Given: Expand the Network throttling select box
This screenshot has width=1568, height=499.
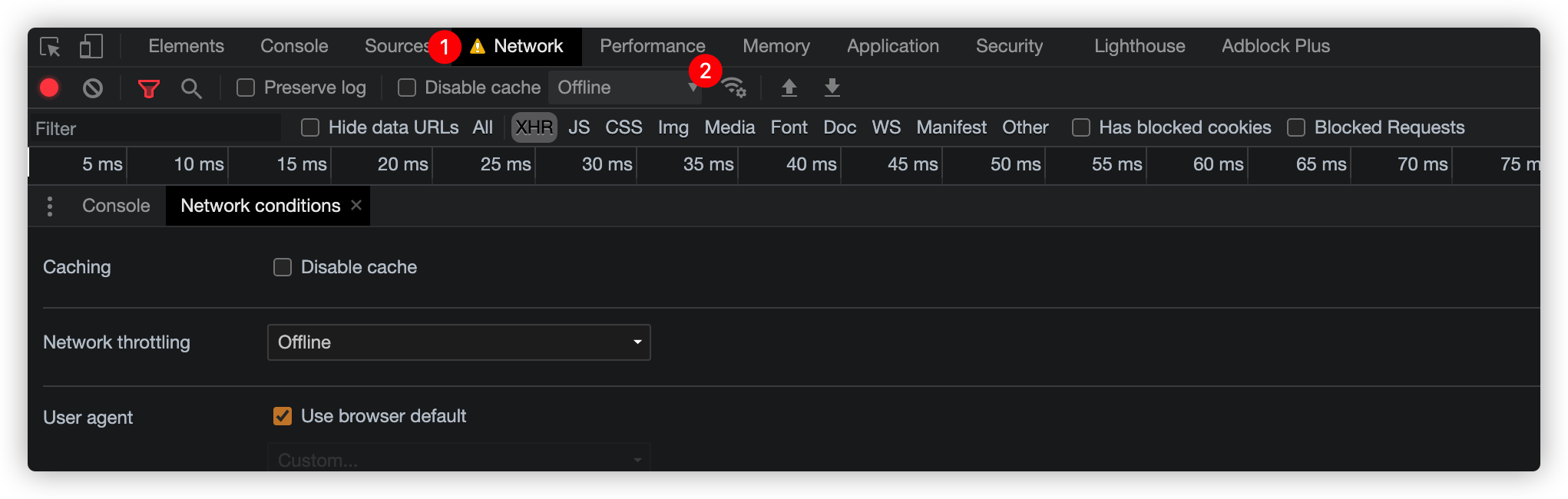Looking at the screenshot, I should pyautogui.click(x=458, y=342).
